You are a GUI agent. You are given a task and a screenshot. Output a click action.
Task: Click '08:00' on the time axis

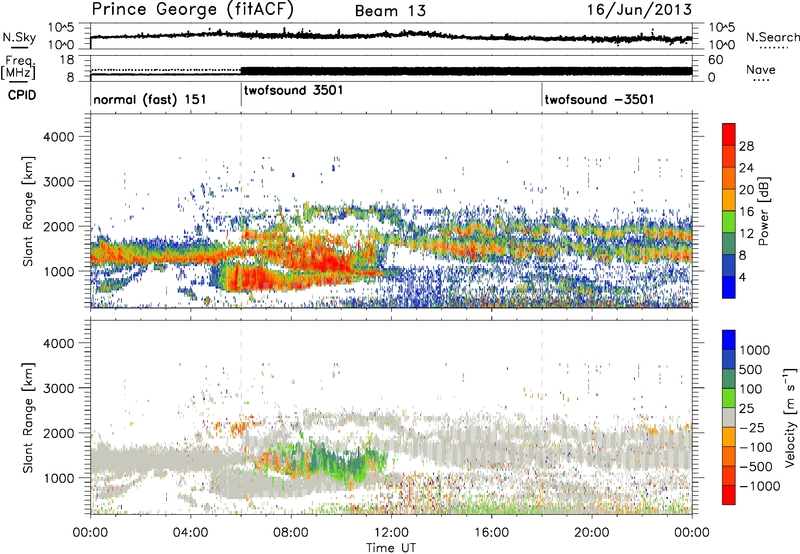click(x=291, y=533)
